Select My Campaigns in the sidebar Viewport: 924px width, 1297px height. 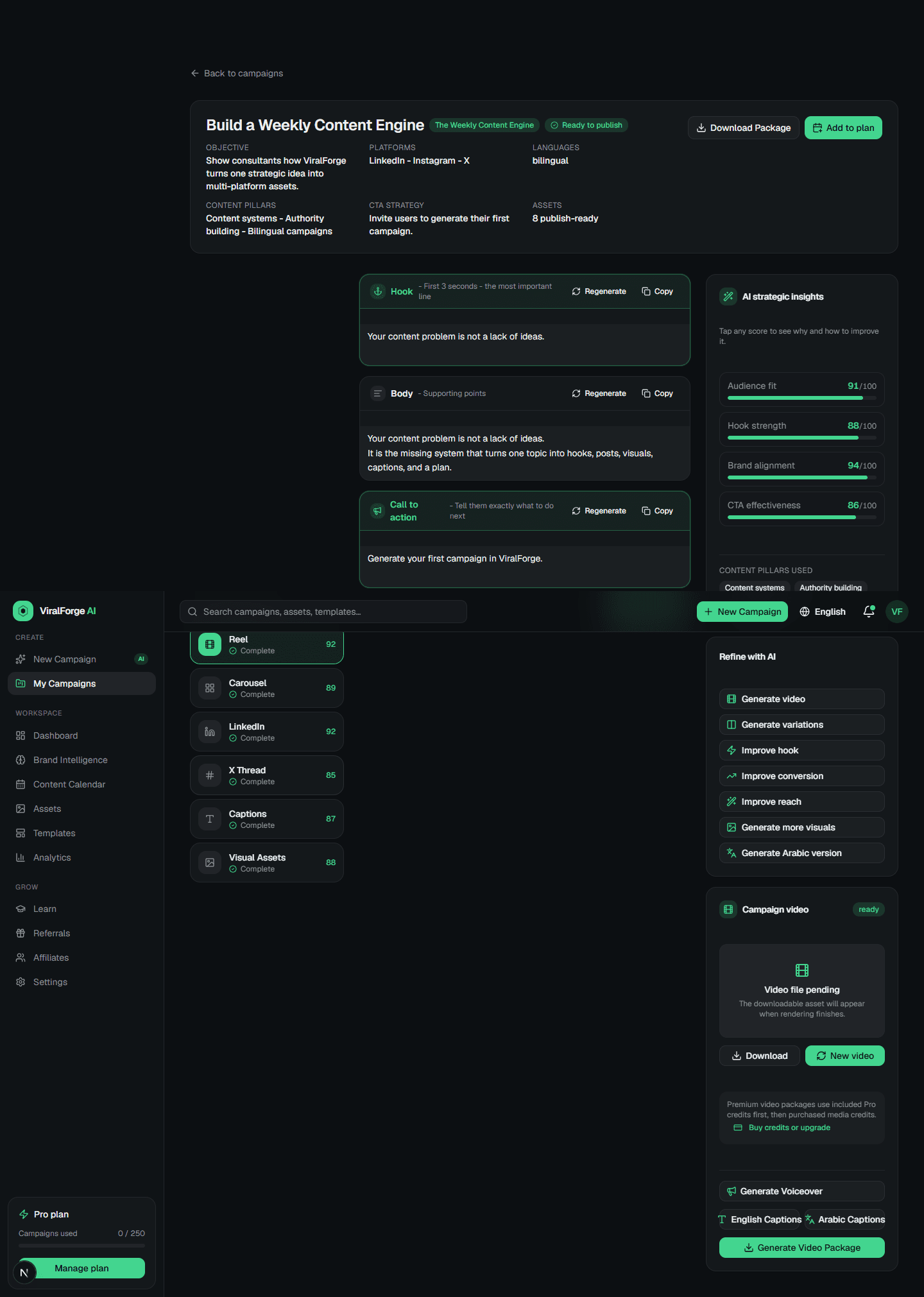pos(81,683)
